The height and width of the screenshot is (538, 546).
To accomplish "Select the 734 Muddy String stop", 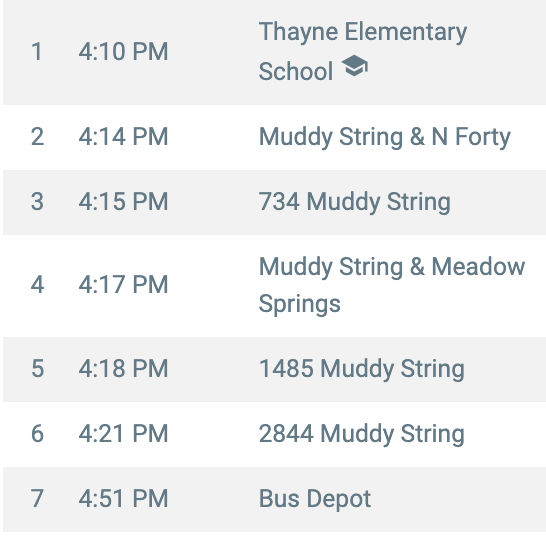I will pos(274,202).
